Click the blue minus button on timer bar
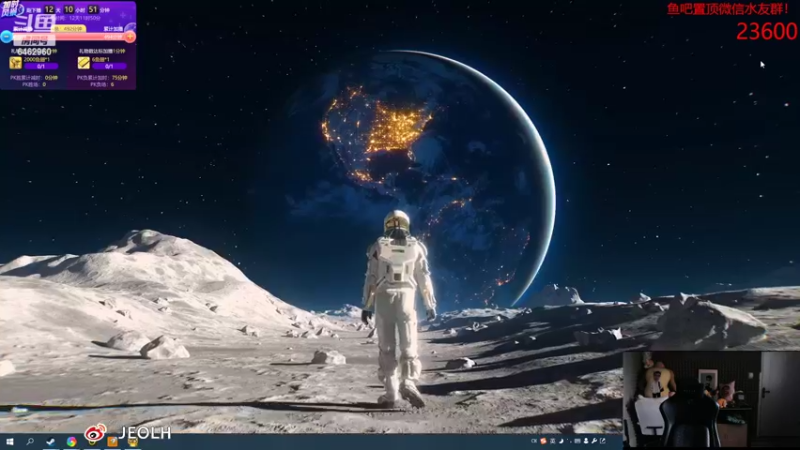Viewport: 800px width, 450px height. click(x=6, y=36)
